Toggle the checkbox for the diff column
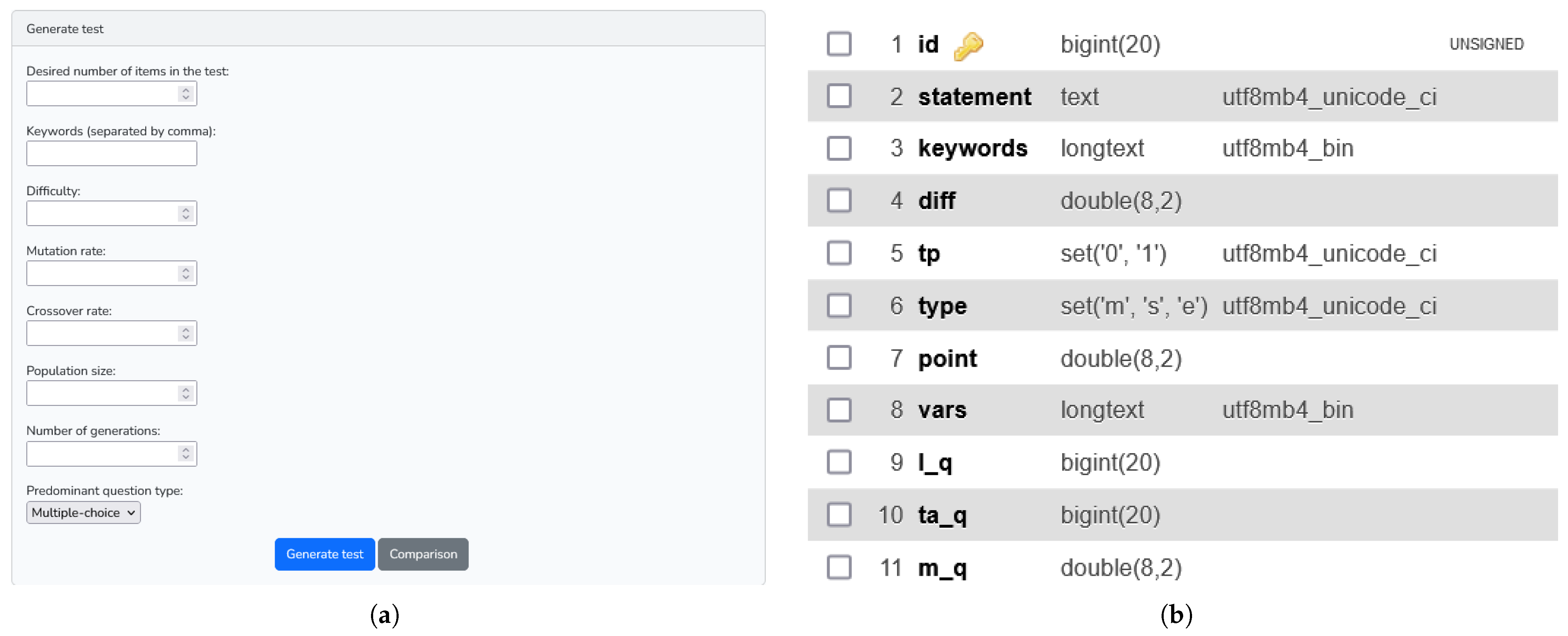Image resolution: width=1568 pixels, height=636 pixels. (839, 200)
